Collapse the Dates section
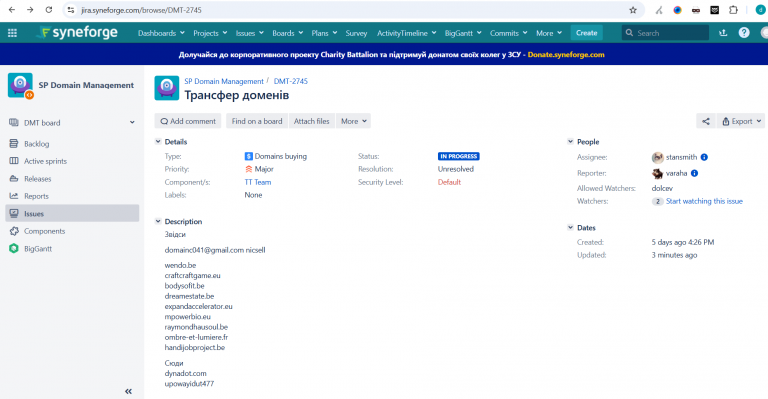The height and width of the screenshot is (399, 768). (570, 228)
